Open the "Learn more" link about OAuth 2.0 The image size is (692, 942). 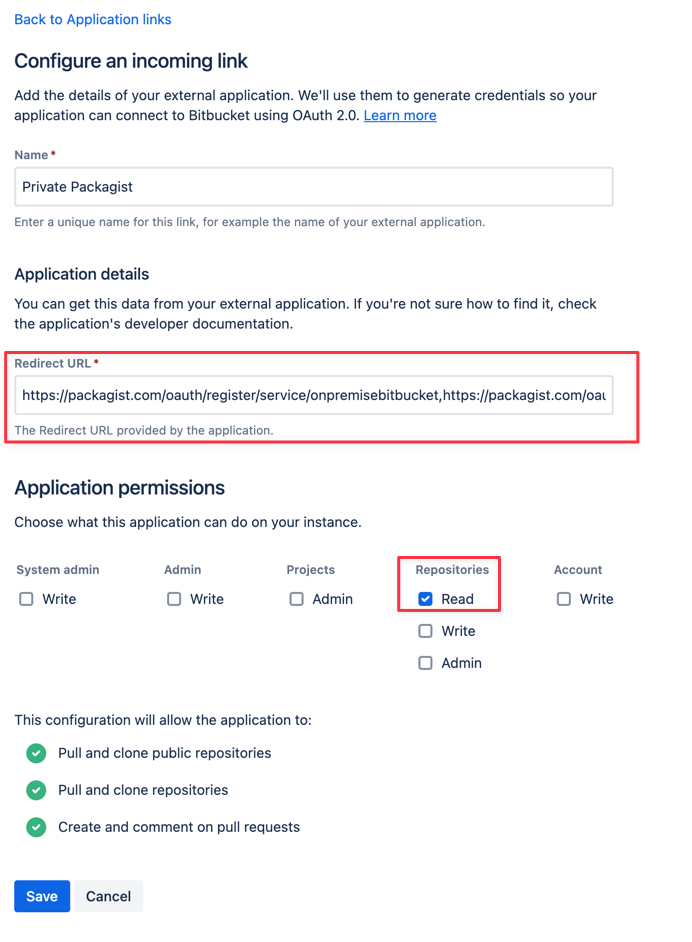[400, 115]
